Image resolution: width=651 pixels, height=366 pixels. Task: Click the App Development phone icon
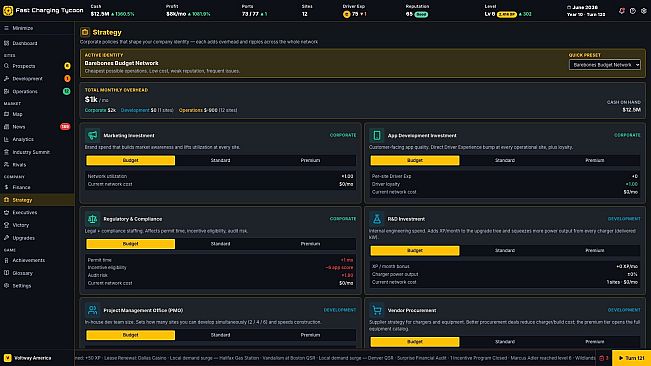377,135
